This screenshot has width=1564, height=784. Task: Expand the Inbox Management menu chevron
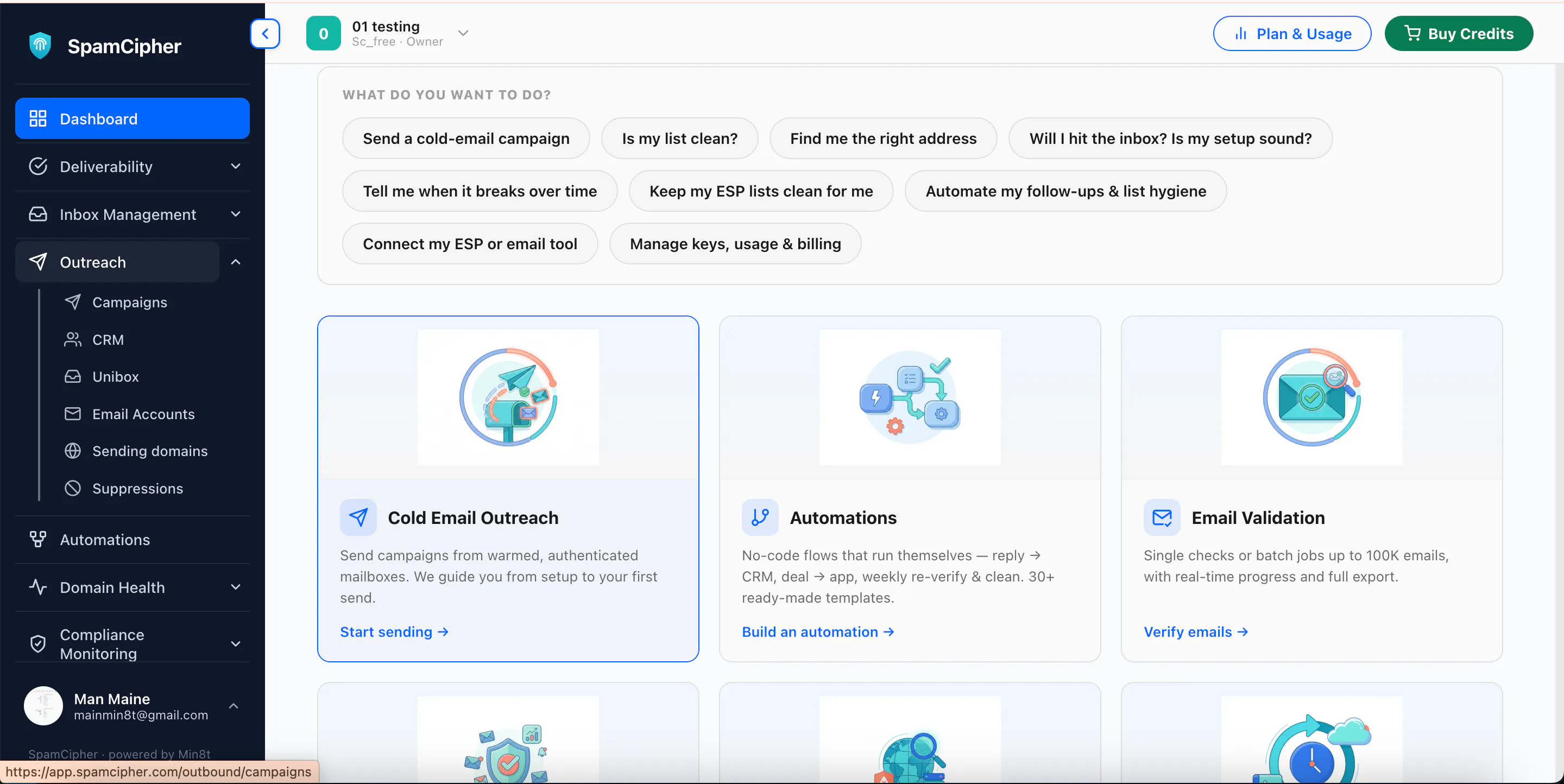coord(236,214)
